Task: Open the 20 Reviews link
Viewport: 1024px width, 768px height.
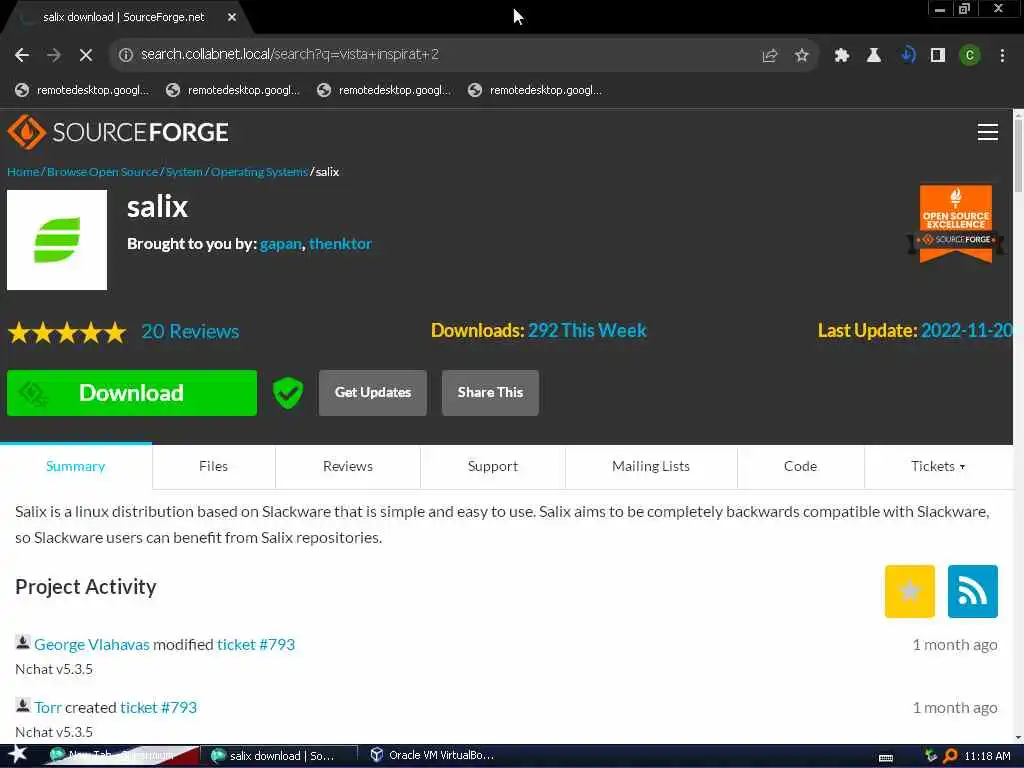Action: pyautogui.click(x=191, y=332)
